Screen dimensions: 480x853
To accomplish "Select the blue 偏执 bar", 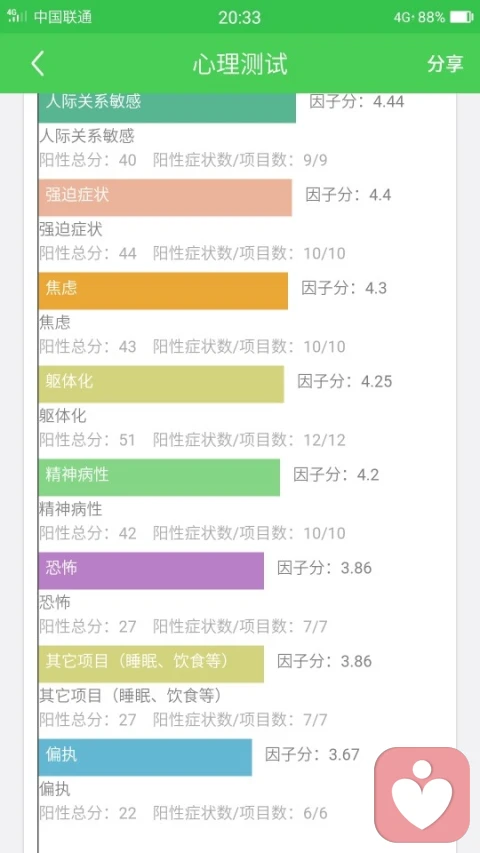I will coord(145,757).
